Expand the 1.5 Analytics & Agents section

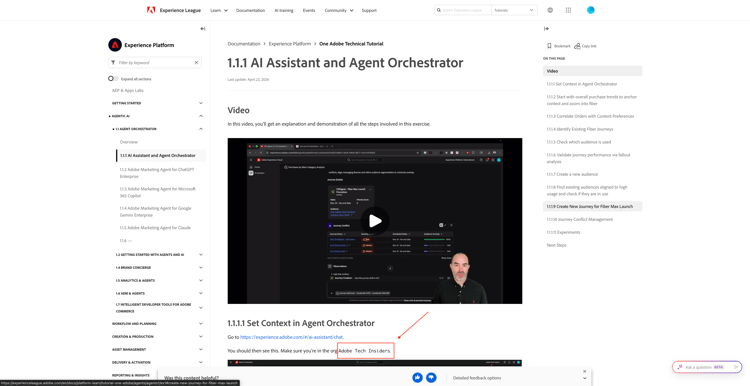point(201,280)
